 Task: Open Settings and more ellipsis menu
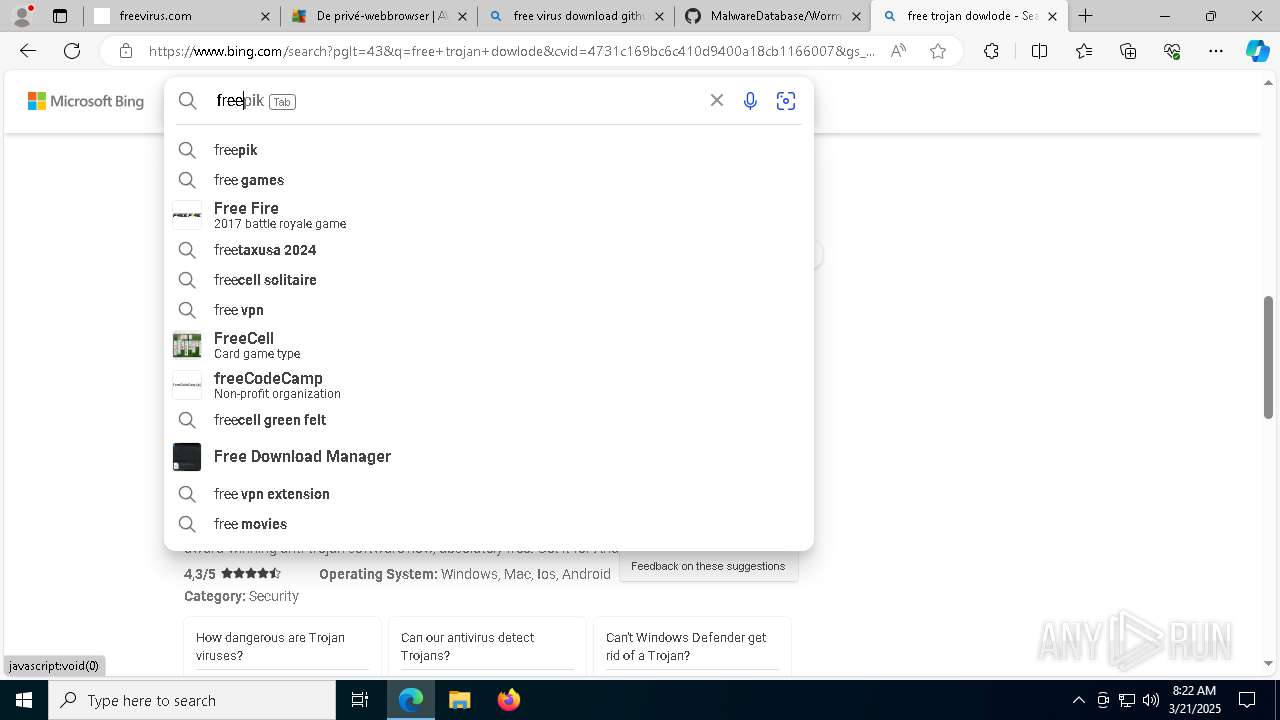(1216, 51)
